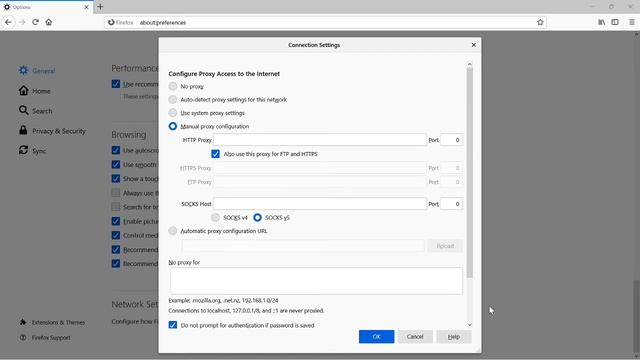640x360 pixels.
Task: Click the SOCKS Host address field
Action: click(320, 204)
